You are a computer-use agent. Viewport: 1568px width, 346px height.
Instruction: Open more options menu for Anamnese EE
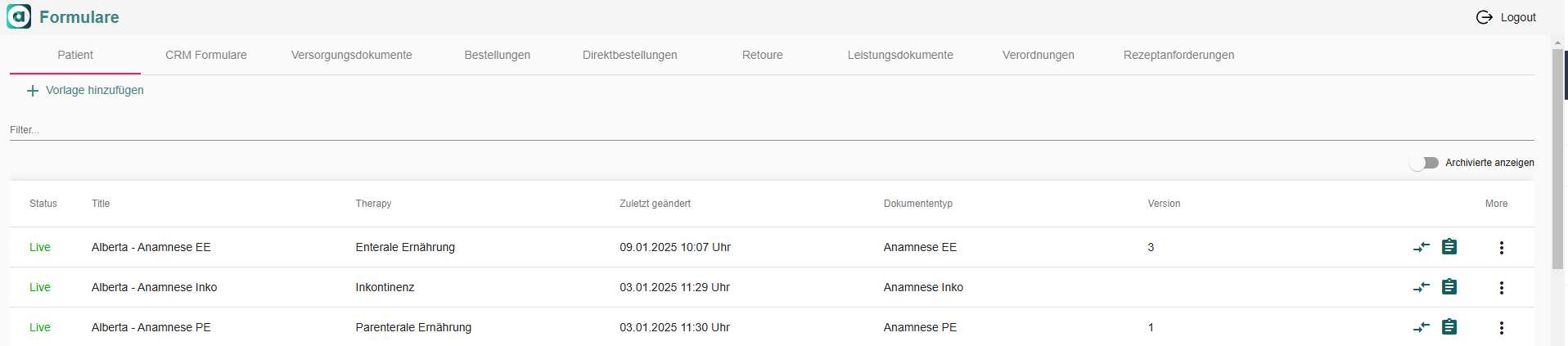[x=1501, y=247]
